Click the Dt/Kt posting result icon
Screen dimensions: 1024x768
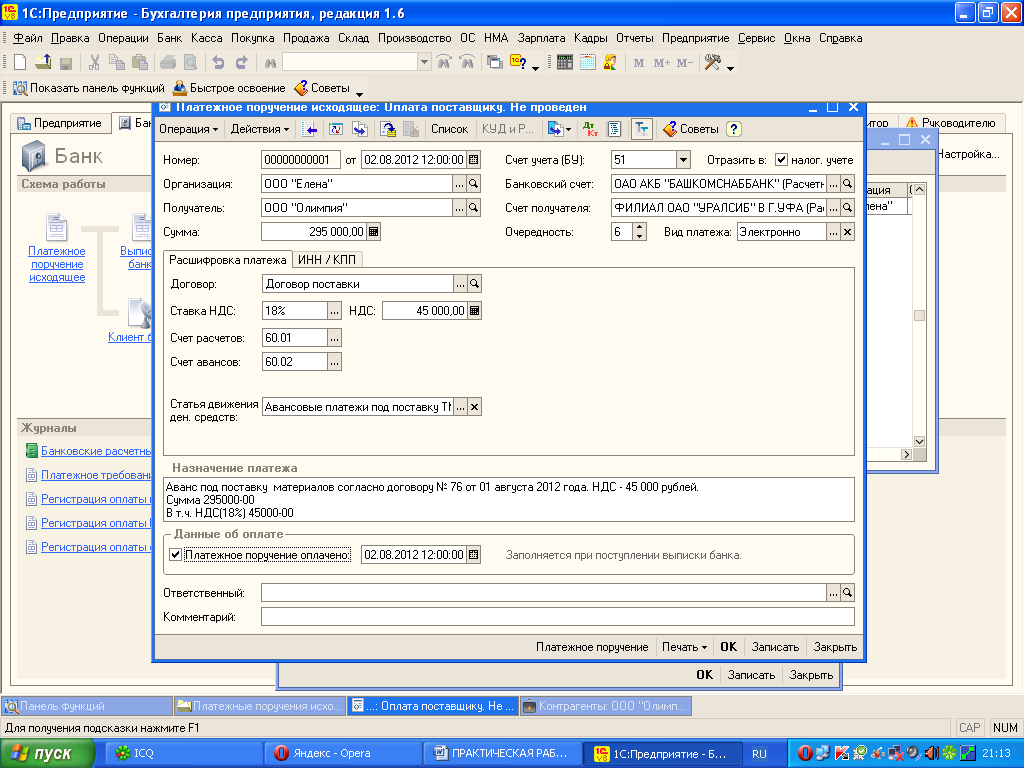[x=590, y=129]
